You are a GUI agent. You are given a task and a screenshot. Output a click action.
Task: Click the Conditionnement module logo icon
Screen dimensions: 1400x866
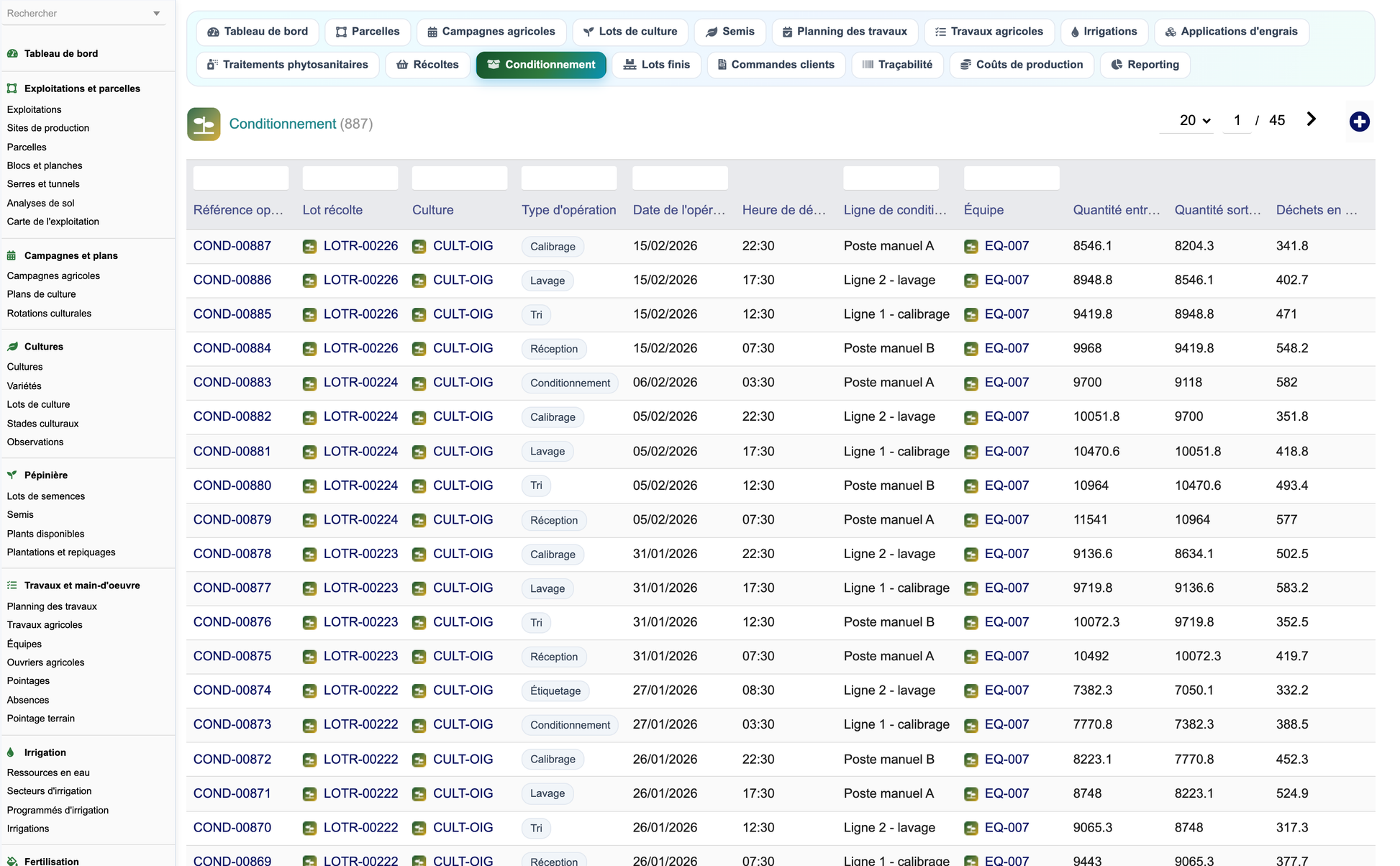tap(204, 124)
